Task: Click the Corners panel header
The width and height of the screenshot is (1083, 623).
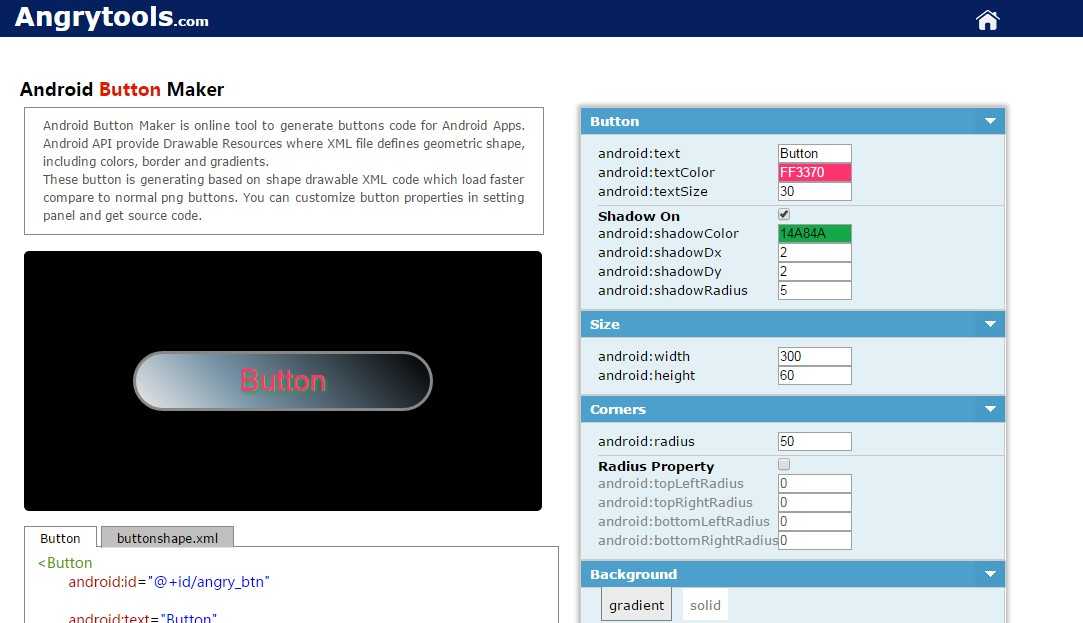Action: tap(793, 409)
